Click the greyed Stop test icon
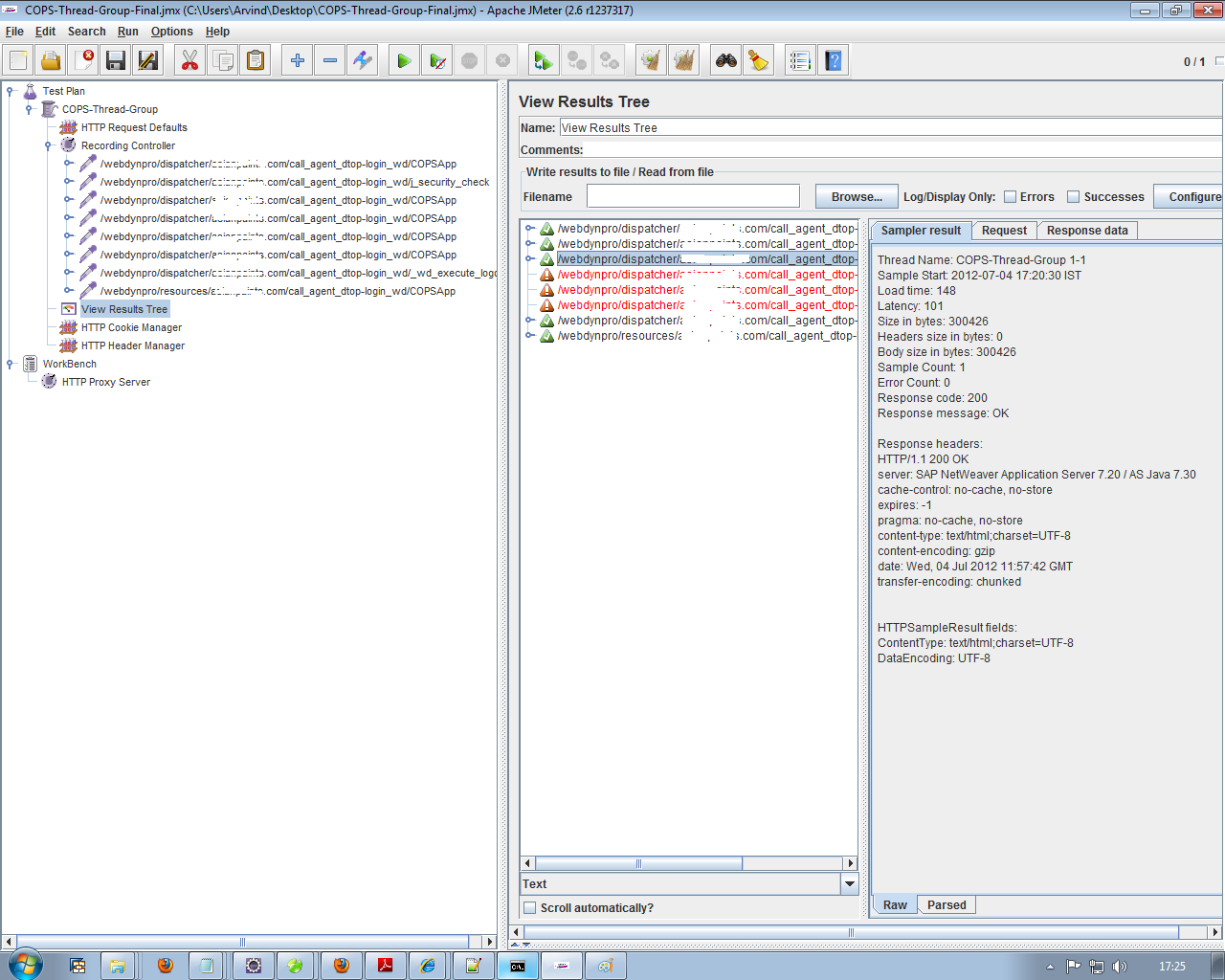The width and height of the screenshot is (1225, 980). coord(470,60)
